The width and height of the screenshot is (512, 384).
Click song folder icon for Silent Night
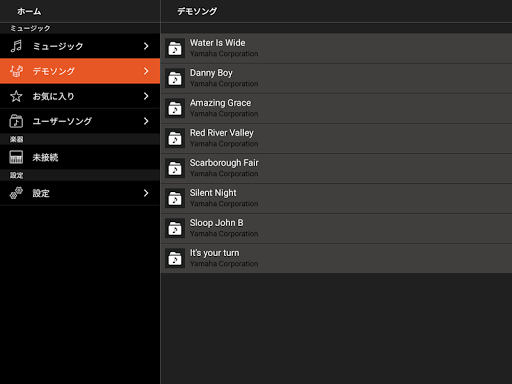click(175, 198)
